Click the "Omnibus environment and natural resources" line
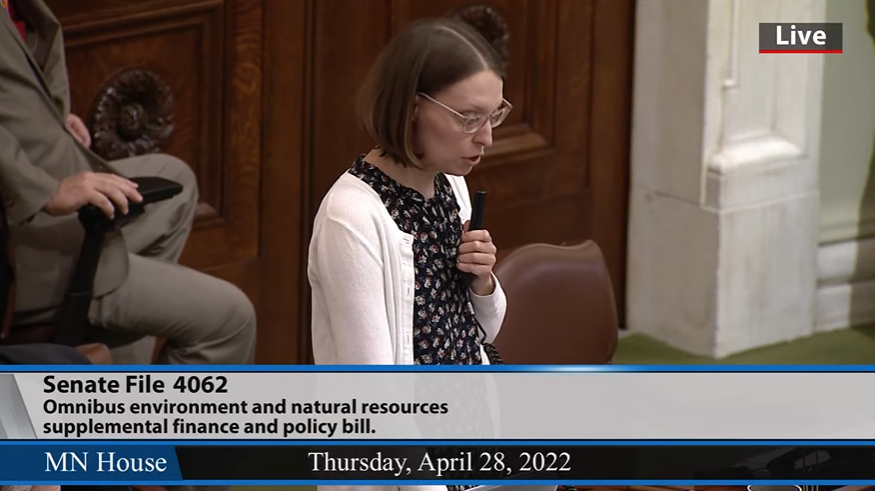The width and height of the screenshot is (875, 491). (246, 407)
